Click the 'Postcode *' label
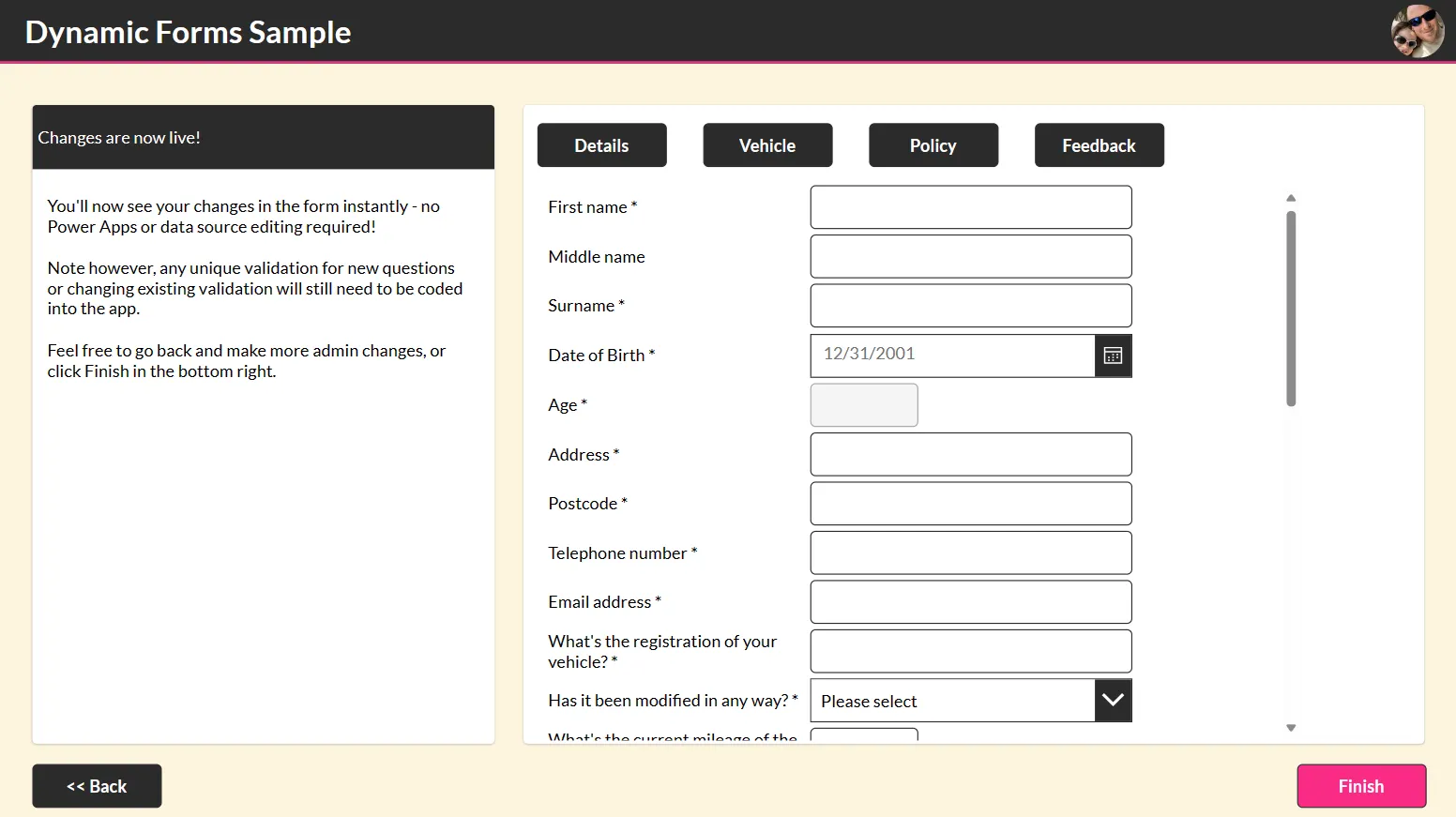Viewport: 1456px width, 817px height. [x=588, y=504]
